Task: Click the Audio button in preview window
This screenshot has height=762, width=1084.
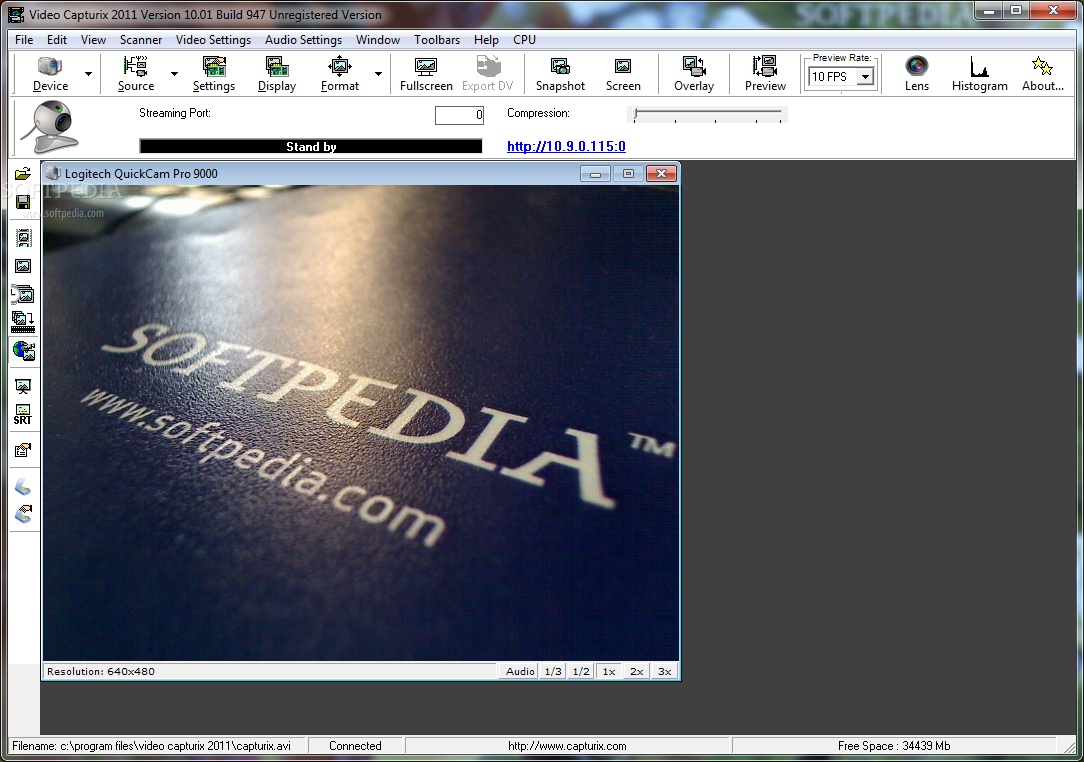Action: [519, 671]
